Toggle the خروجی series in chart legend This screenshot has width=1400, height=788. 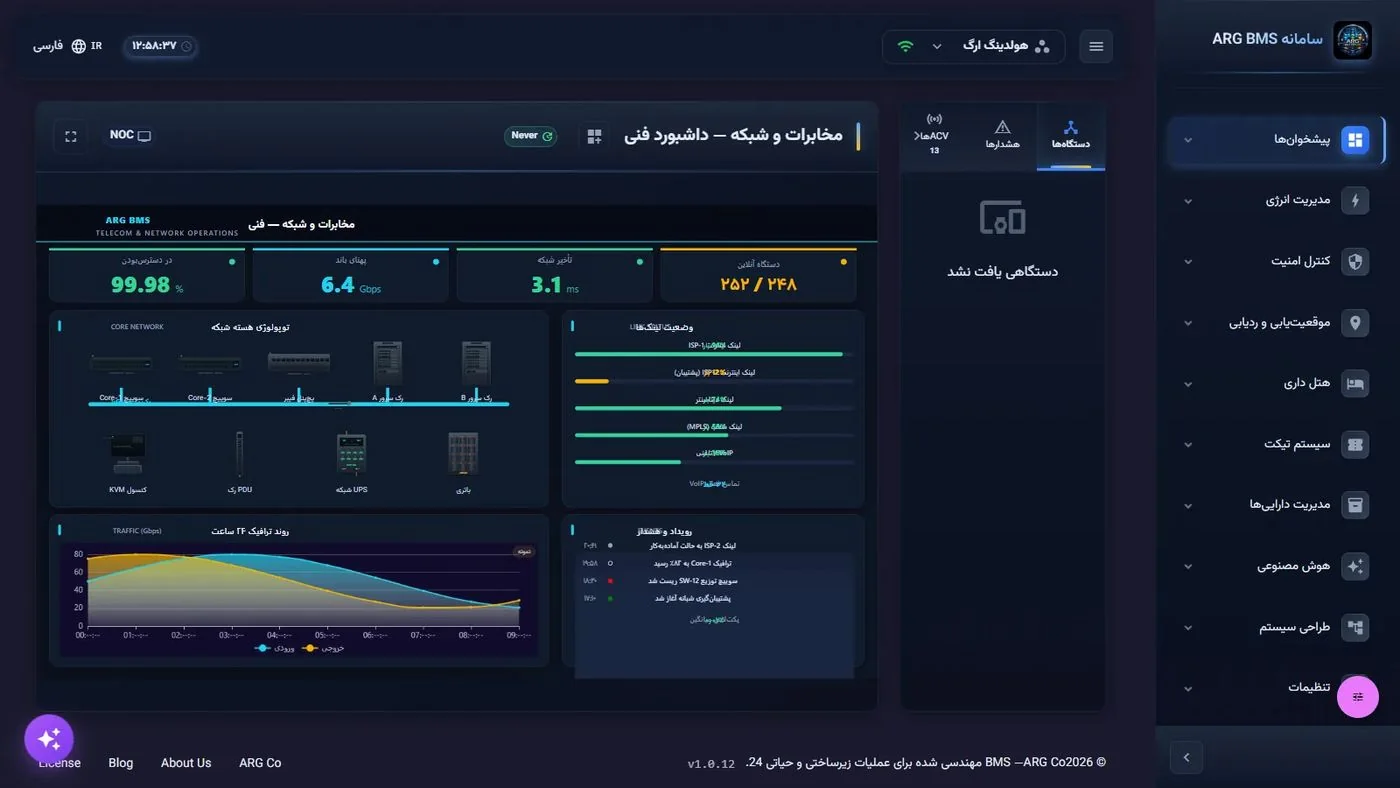tap(321, 648)
